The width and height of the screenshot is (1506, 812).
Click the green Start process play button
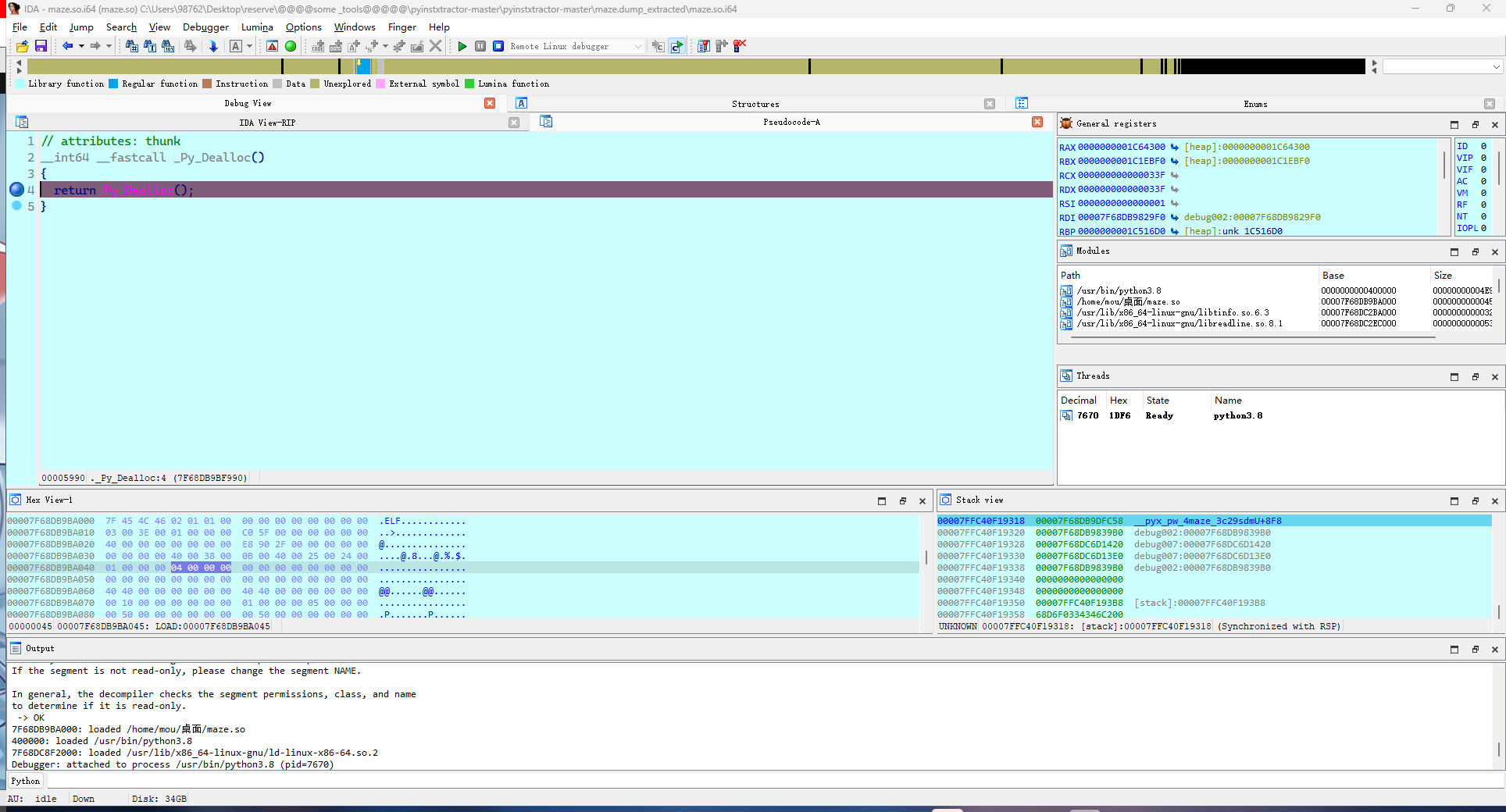(x=462, y=47)
